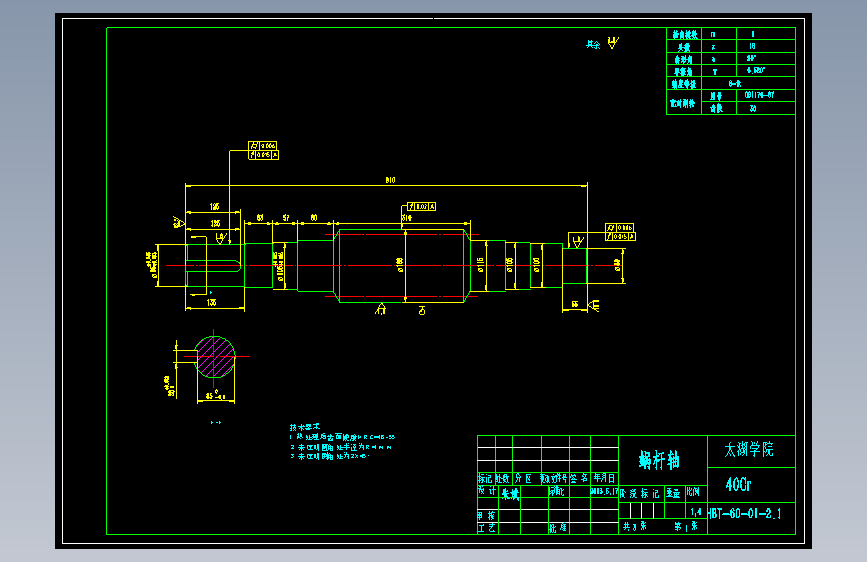The image size is (867, 562).
Task: Click the surface roughness symbol beside '其余'
Action: click(613, 43)
